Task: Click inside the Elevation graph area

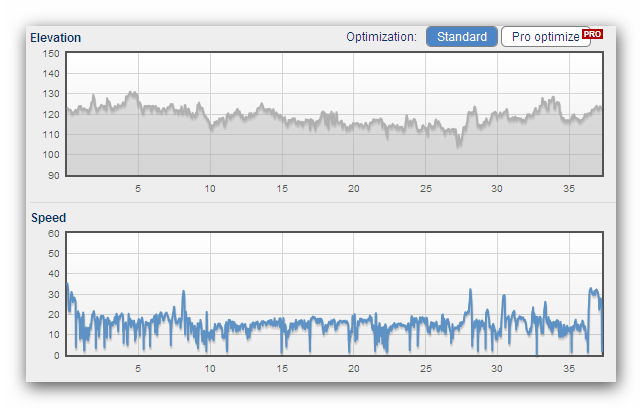Action: point(335,114)
